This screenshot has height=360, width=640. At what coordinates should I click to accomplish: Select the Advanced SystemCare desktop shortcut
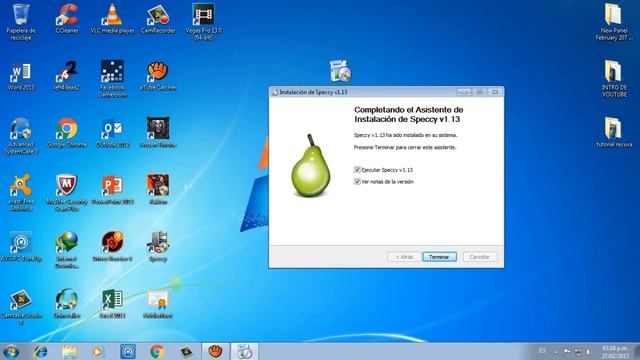click(21, 136)
